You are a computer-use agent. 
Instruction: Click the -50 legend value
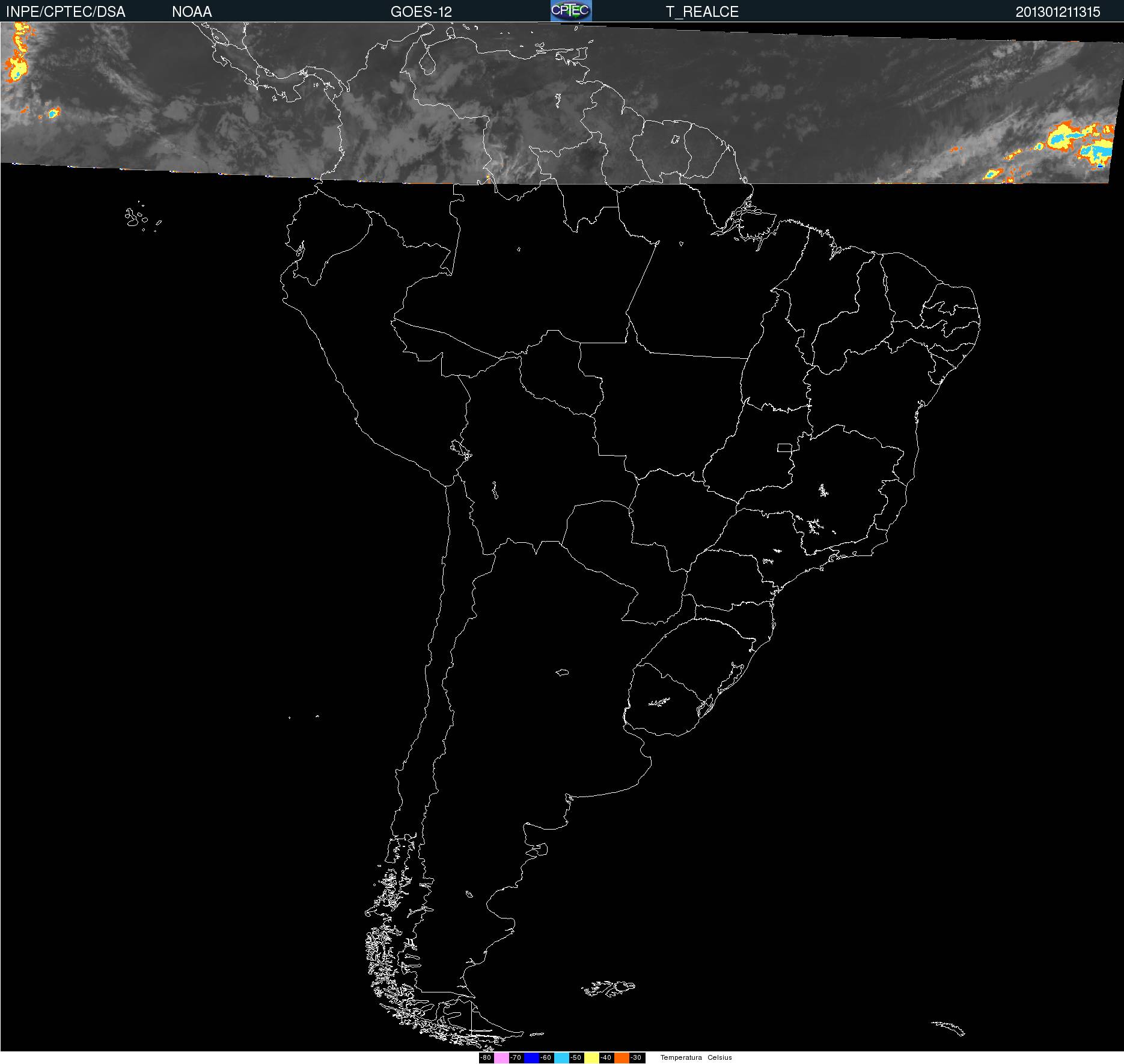pyautogui.click(x=576, y=1057)
